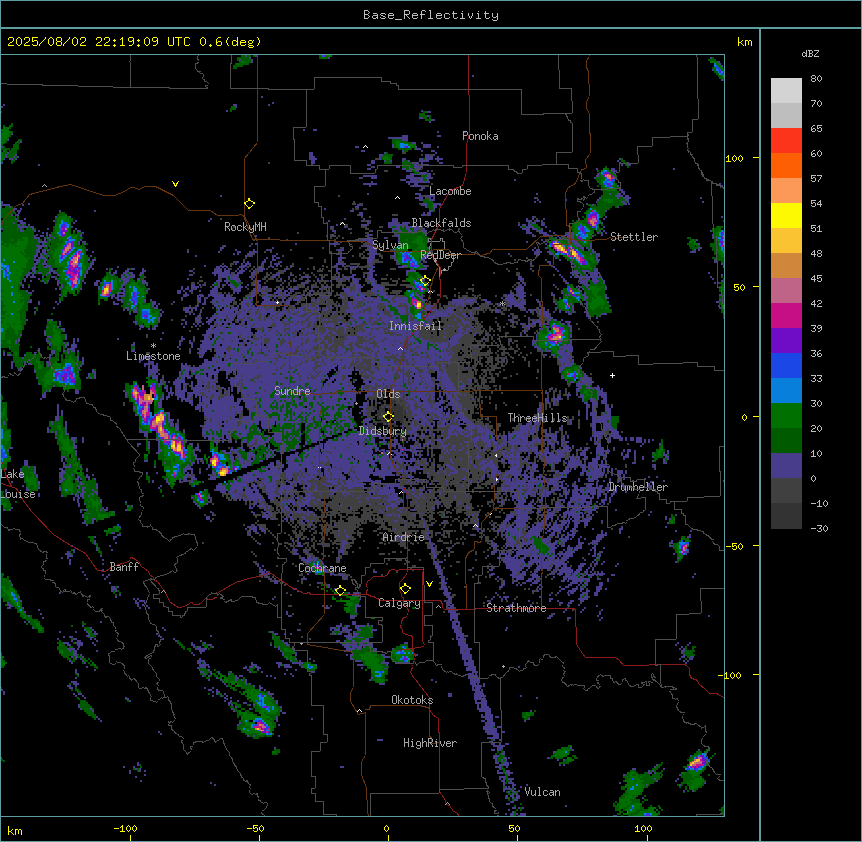Click the white plus marker north of Drumheller

(612, 375)
